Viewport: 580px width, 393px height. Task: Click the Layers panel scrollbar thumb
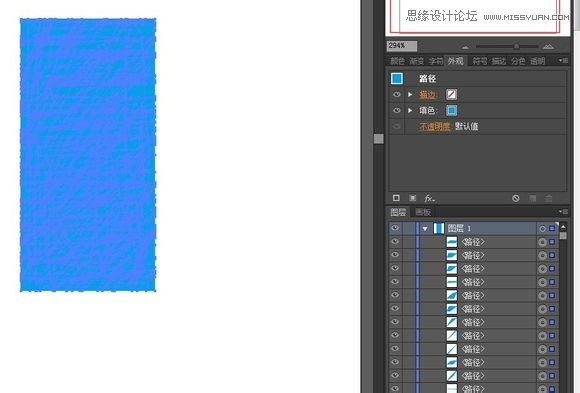(563, 236)
